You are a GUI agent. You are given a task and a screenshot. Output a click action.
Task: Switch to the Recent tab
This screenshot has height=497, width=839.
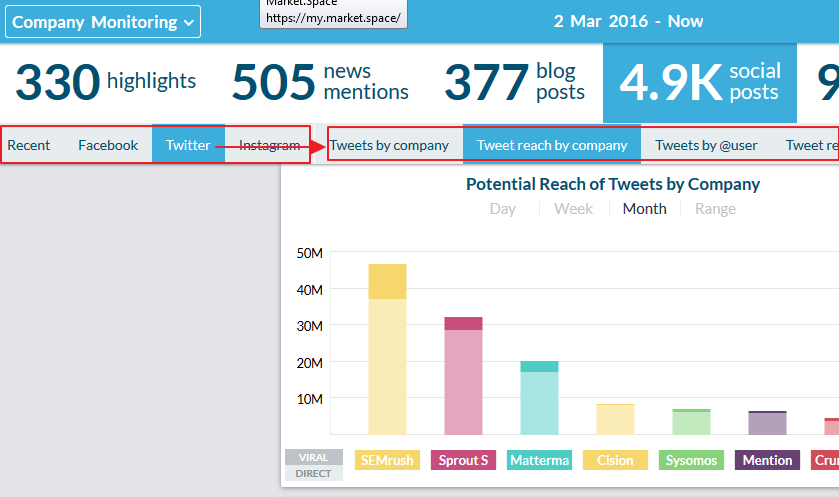point(28,145)
